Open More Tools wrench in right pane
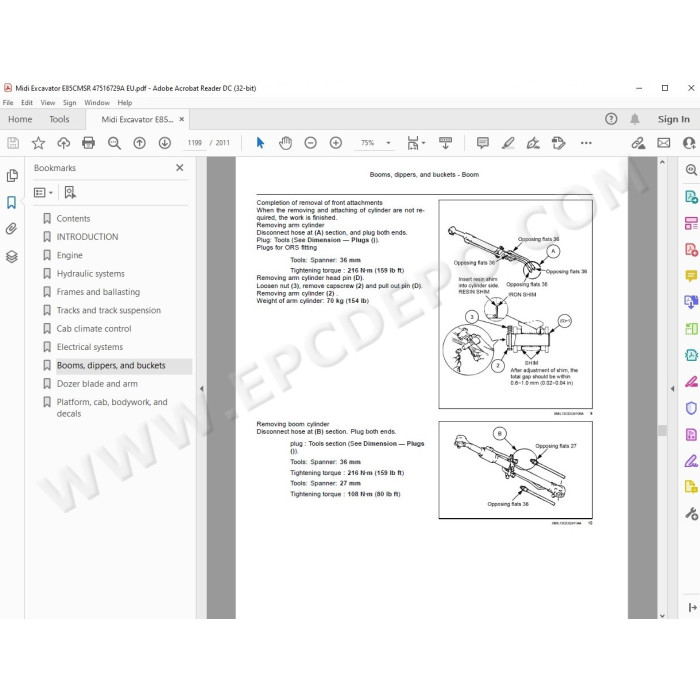The width and height of the screenshot is (700, 700). [x=692, y=514]
